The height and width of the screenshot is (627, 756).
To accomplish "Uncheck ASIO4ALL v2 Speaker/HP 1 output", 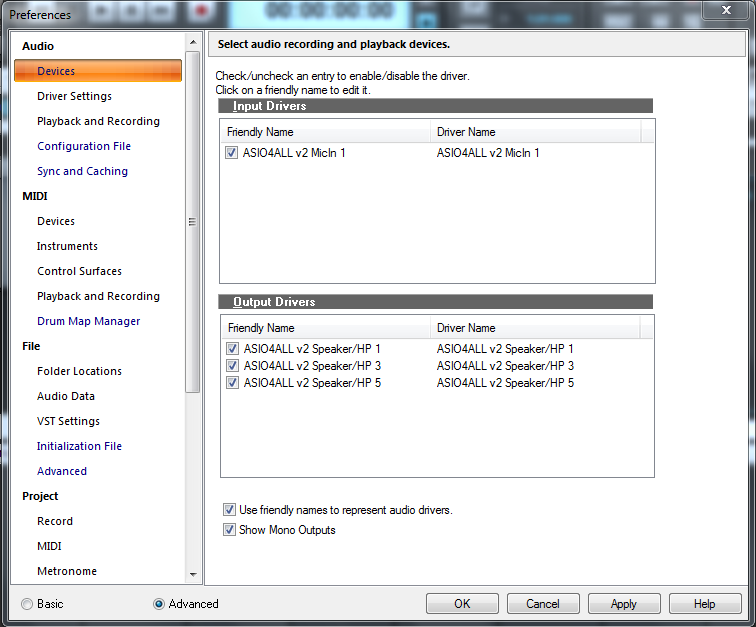I will coord(232,349).
